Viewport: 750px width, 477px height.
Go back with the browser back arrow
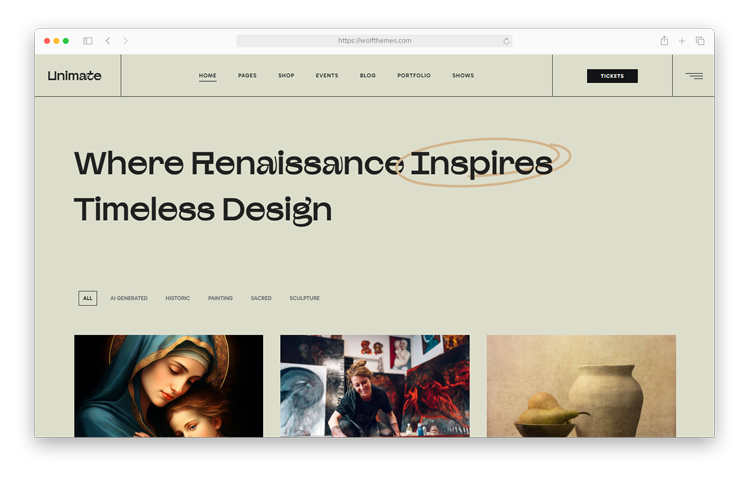coord(108,41)
